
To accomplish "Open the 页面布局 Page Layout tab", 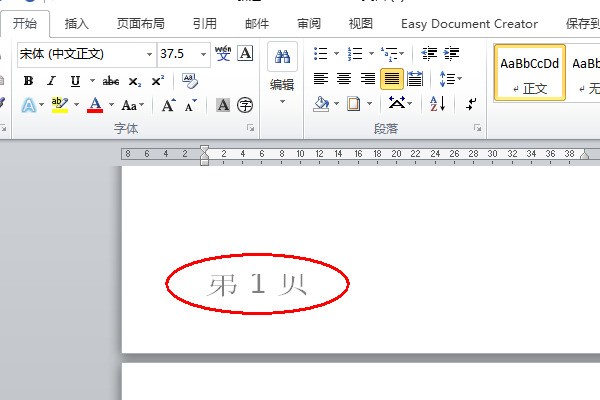I will click(x=140, y=24).
